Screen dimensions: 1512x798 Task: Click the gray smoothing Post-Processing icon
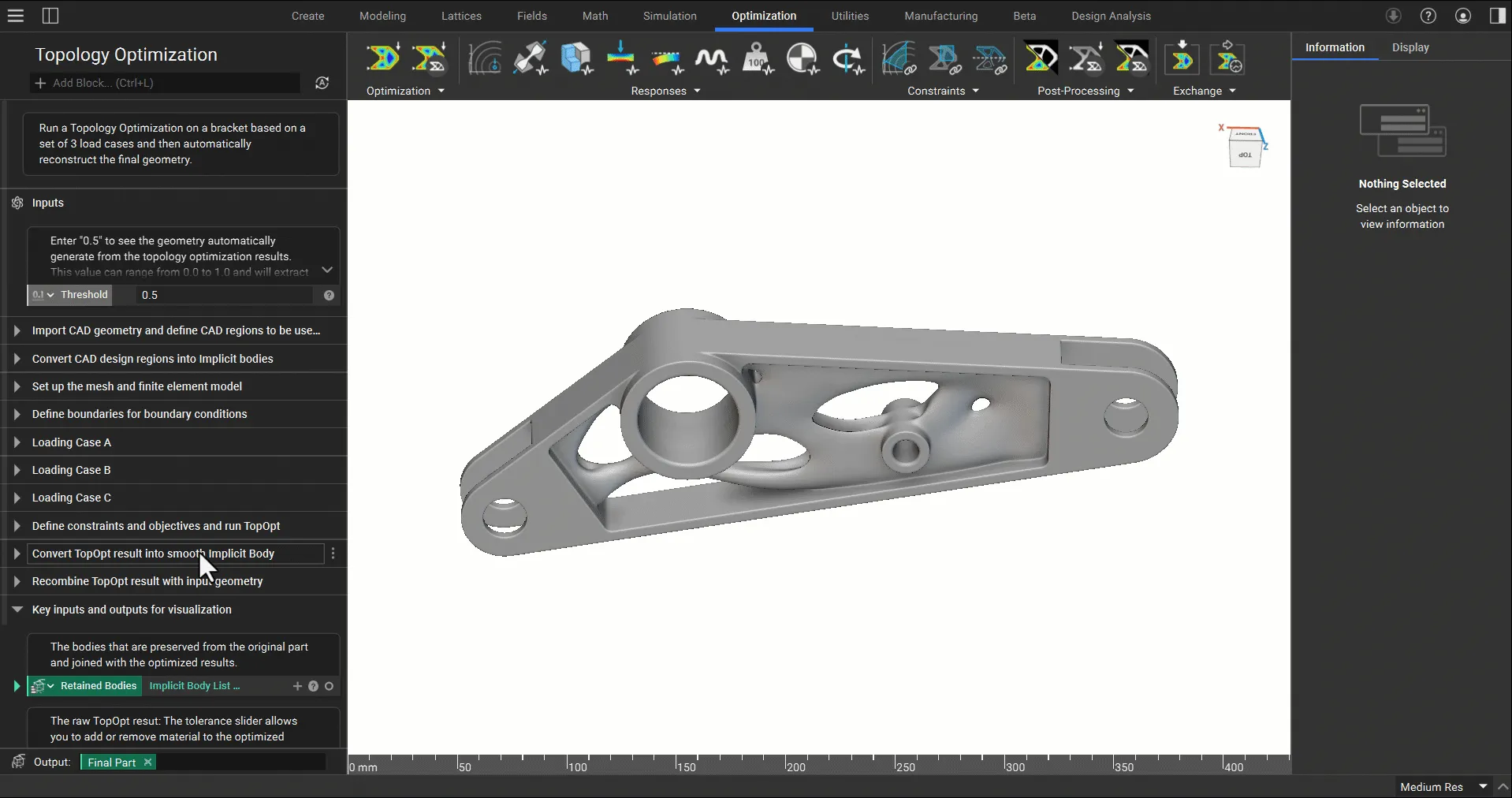point(1086,58)
